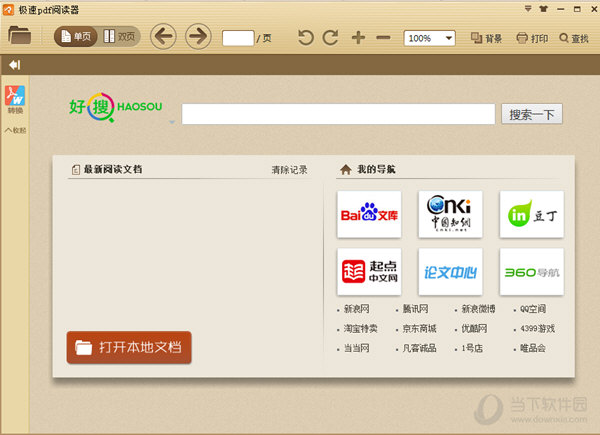Open the 腾讯网 link
This screenshot has width=600, height=435.
click(415, 309)
